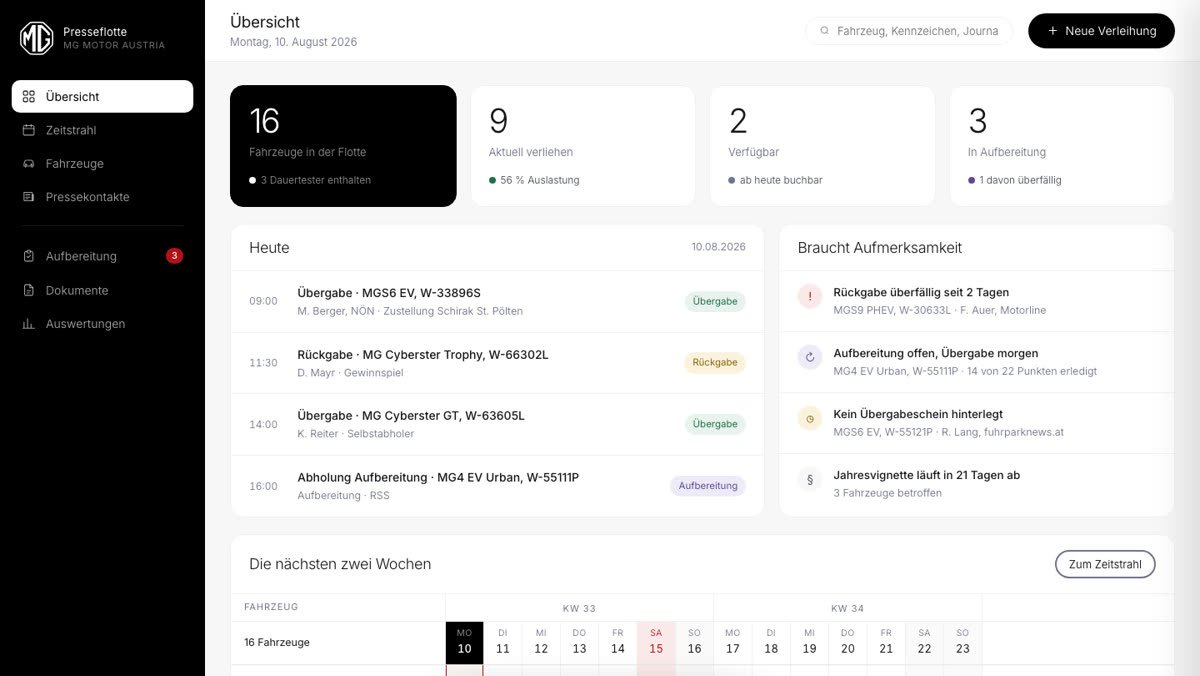The height and width of the screenshot is (676, 1200).
Task: Click the red exclamation alert icon
Action: [810, 296]
